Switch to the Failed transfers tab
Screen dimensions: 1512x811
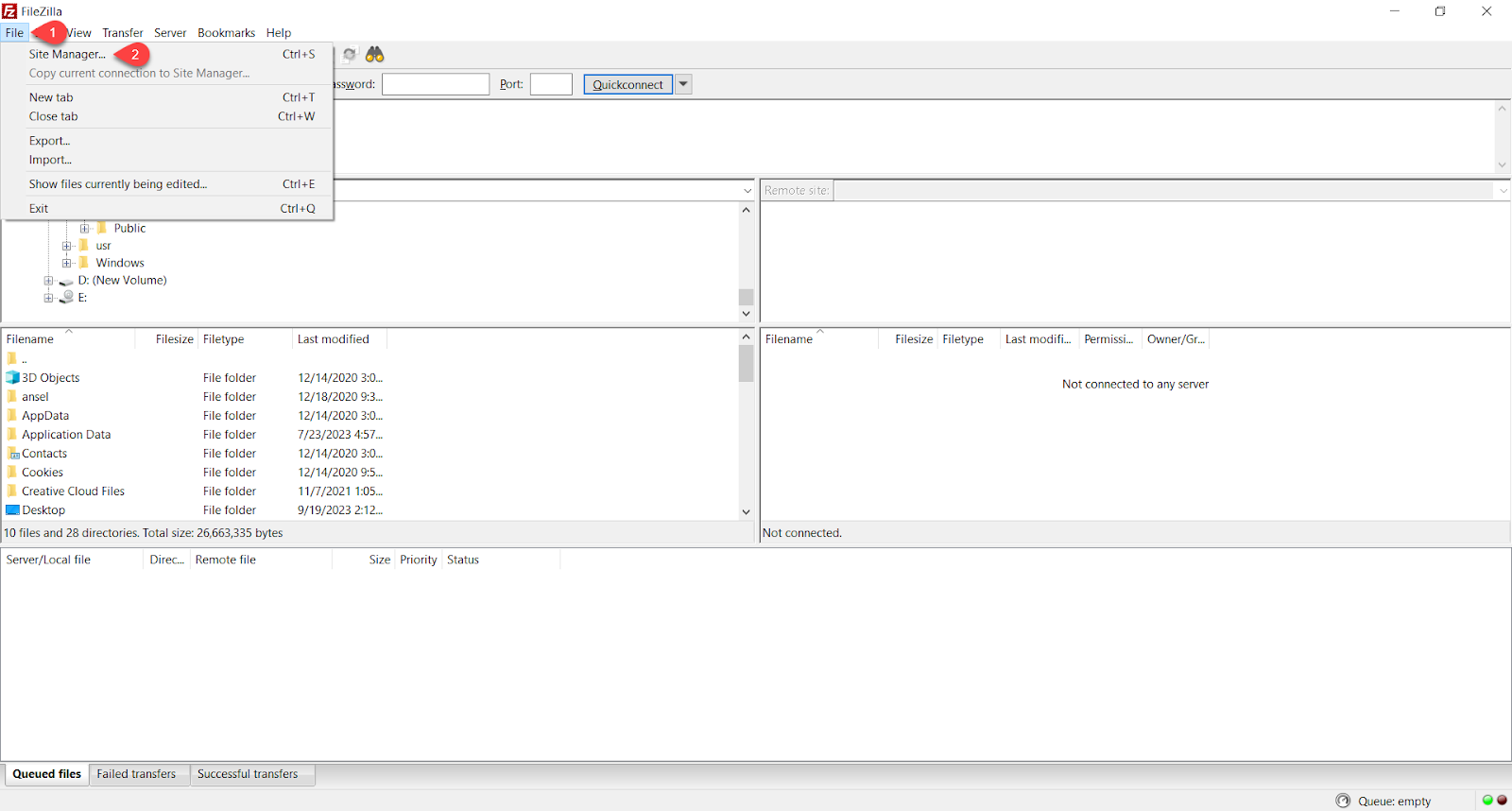[136, 774]
